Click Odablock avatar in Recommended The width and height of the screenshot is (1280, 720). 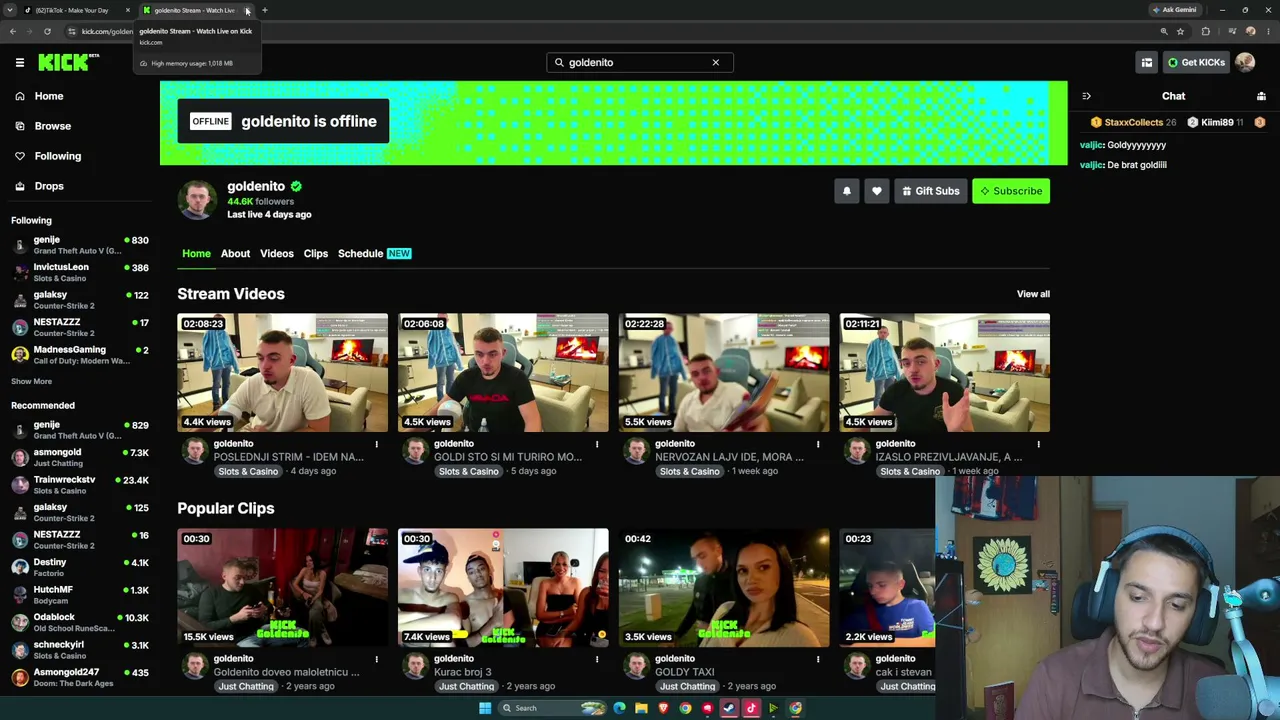[20, 622]
